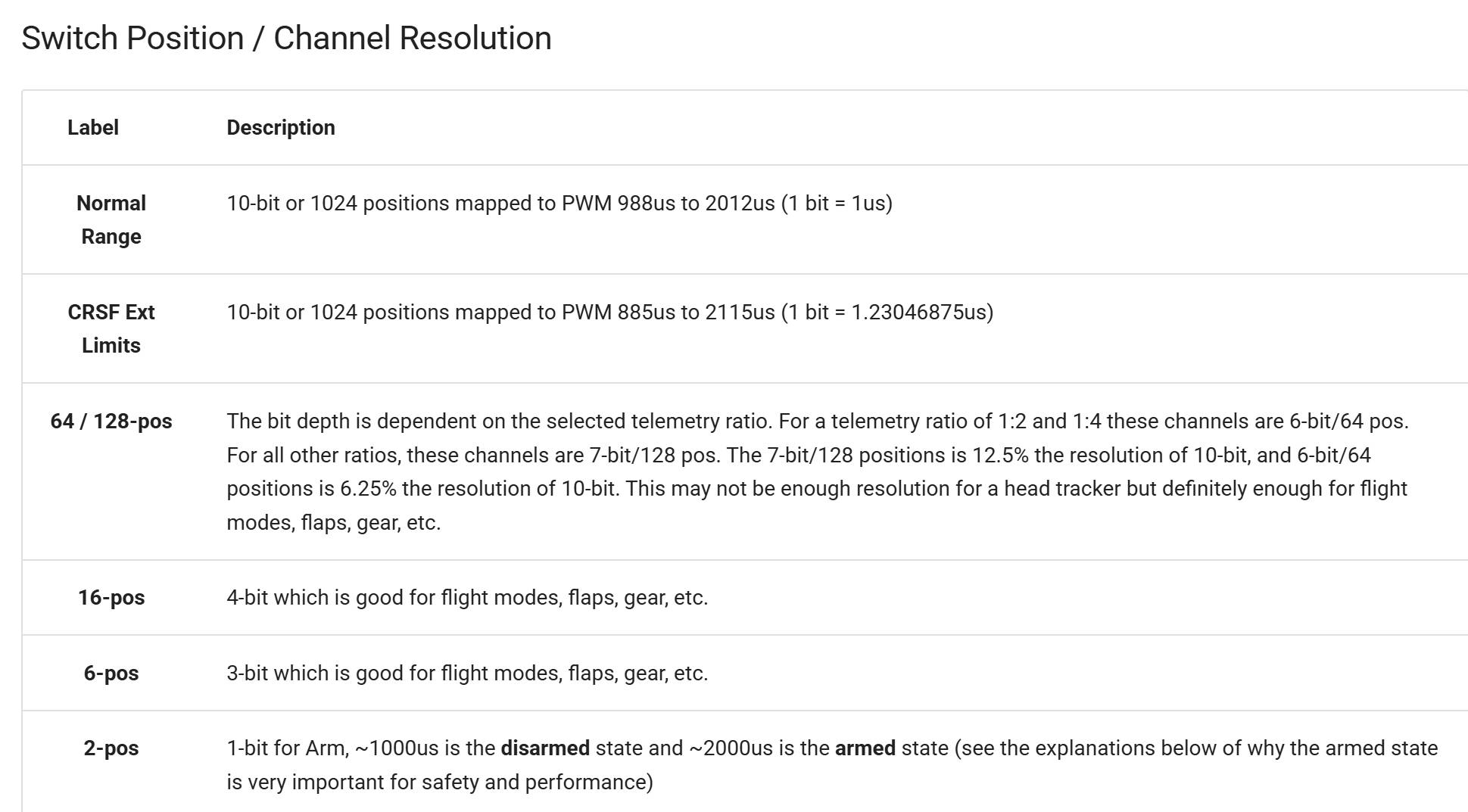This screenshot has width=1468, height=812.
Task: Click the Normal Range PWM 988us description
Action: (x=559, y=203)
